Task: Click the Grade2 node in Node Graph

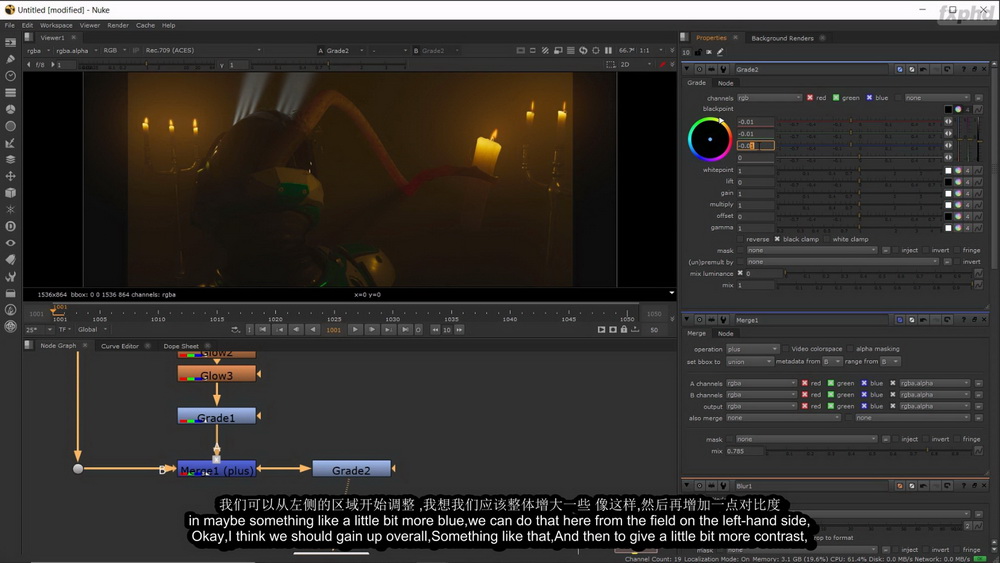Action: click(351, 469)
